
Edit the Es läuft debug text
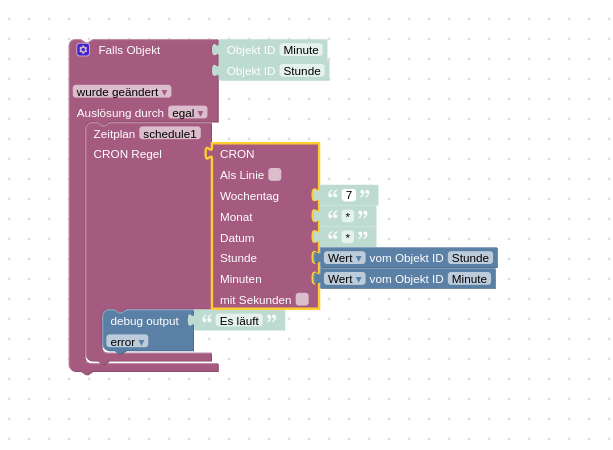click(x=239, y=321)
